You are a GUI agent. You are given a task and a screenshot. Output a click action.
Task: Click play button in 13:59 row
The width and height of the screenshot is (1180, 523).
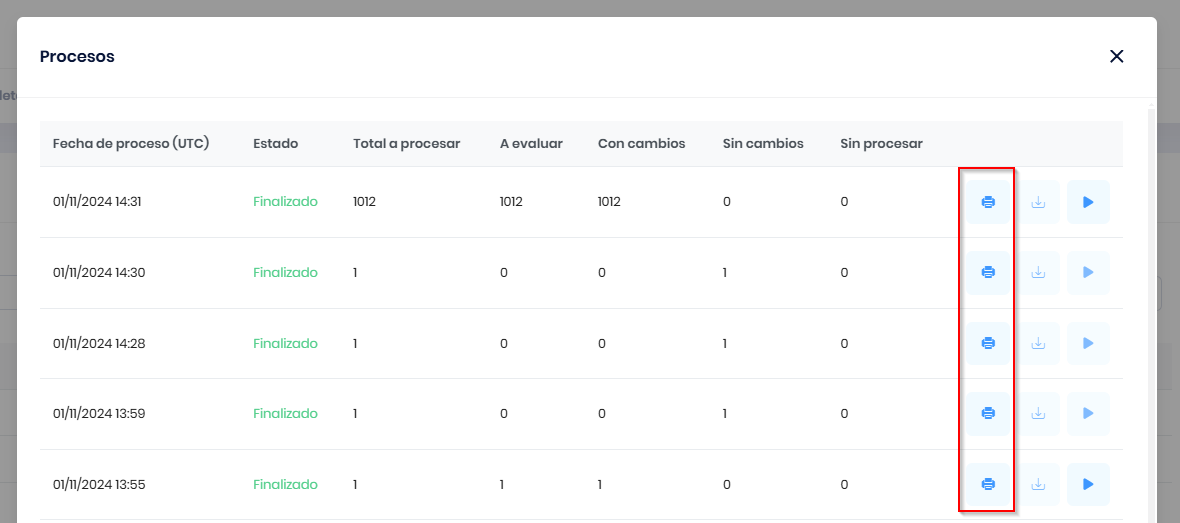coord(1088,413)
